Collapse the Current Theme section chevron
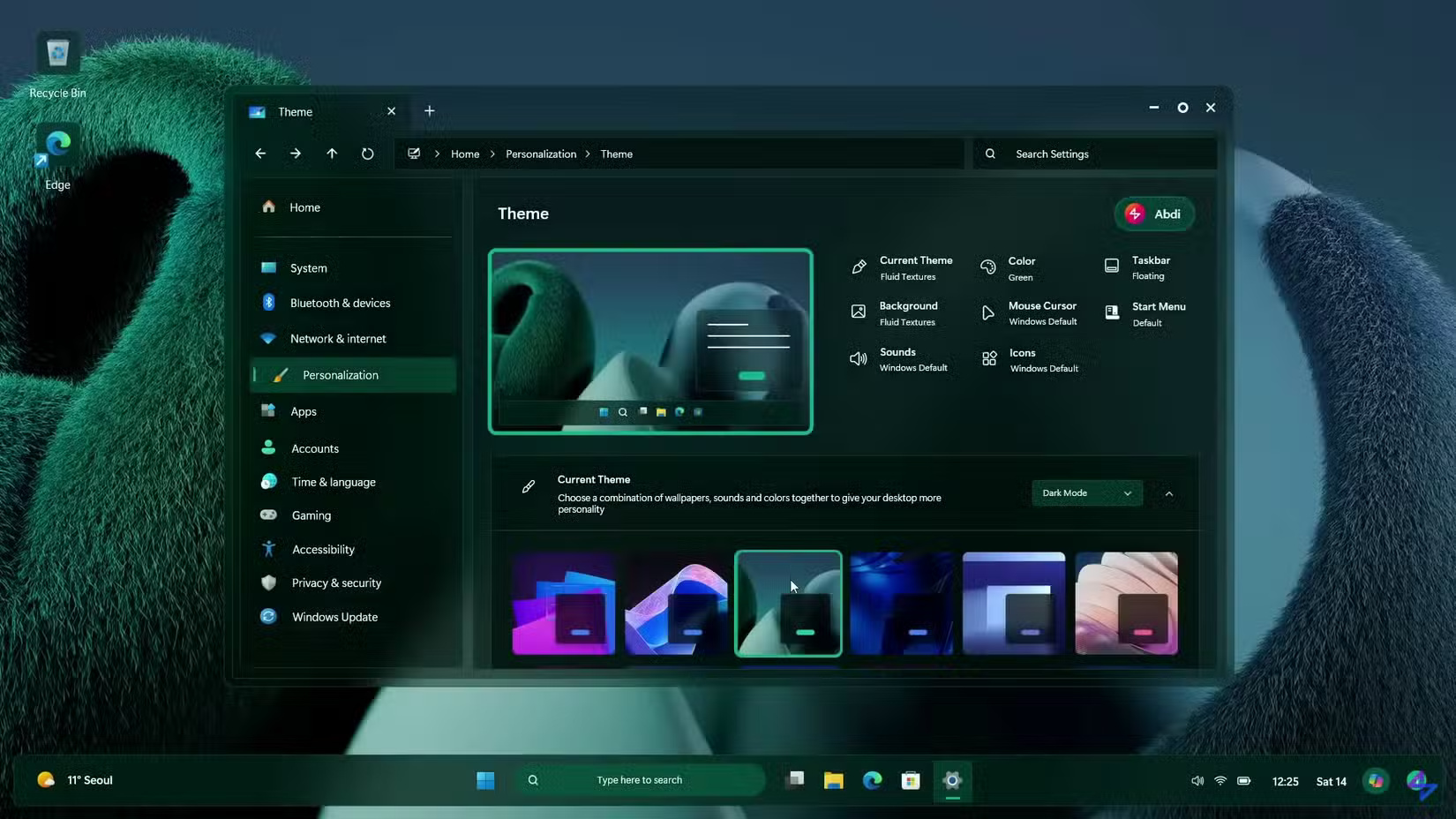Viewport: 1456px width, 819px height. tap(1168, 493)
